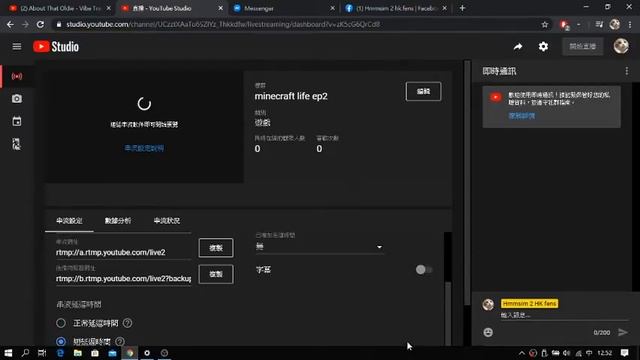Click the share arrow icon in header
The image size is (640, 360).
pos(518,47)
